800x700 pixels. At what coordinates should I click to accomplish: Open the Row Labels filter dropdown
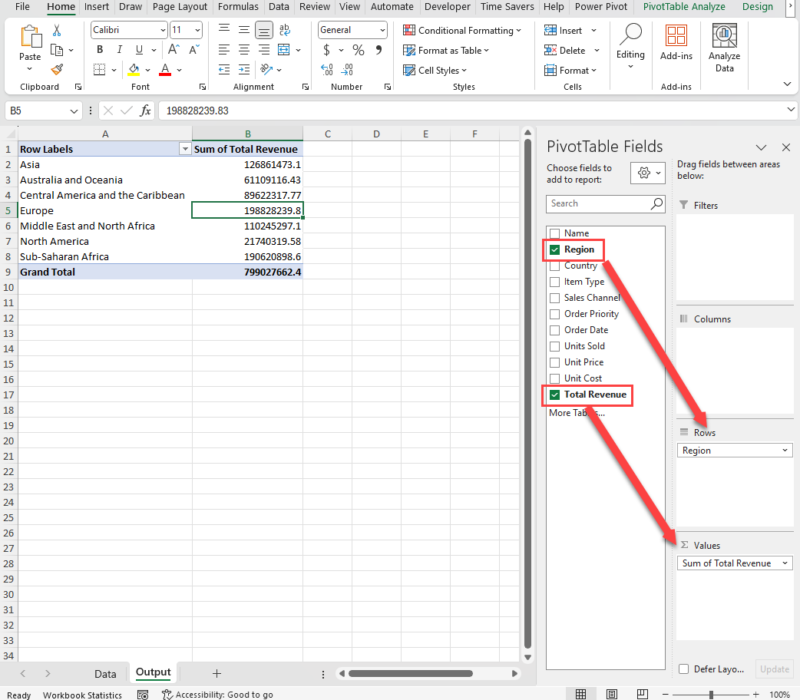[186, 148]
